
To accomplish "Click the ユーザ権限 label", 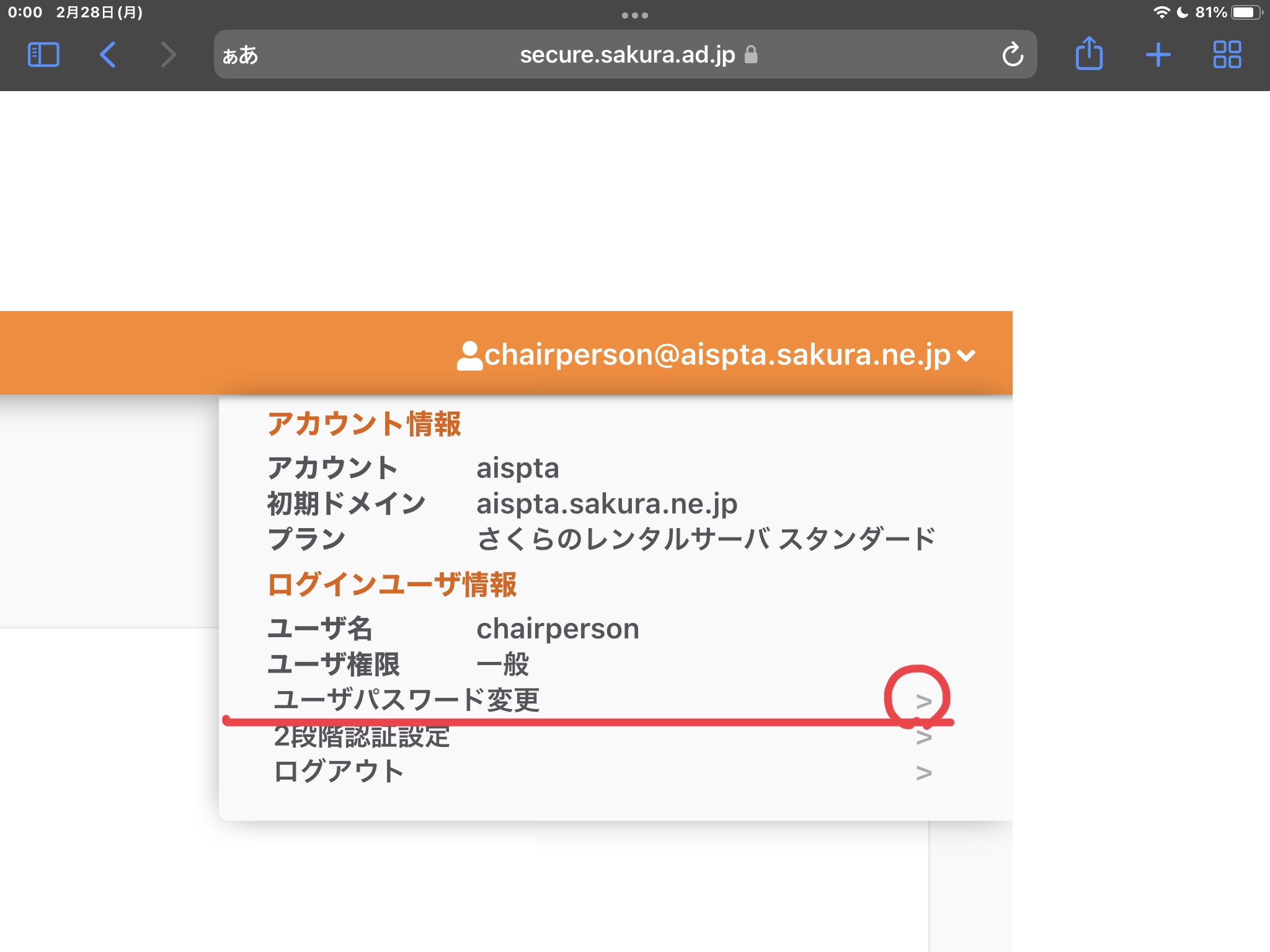I will (x=333, y=664).
